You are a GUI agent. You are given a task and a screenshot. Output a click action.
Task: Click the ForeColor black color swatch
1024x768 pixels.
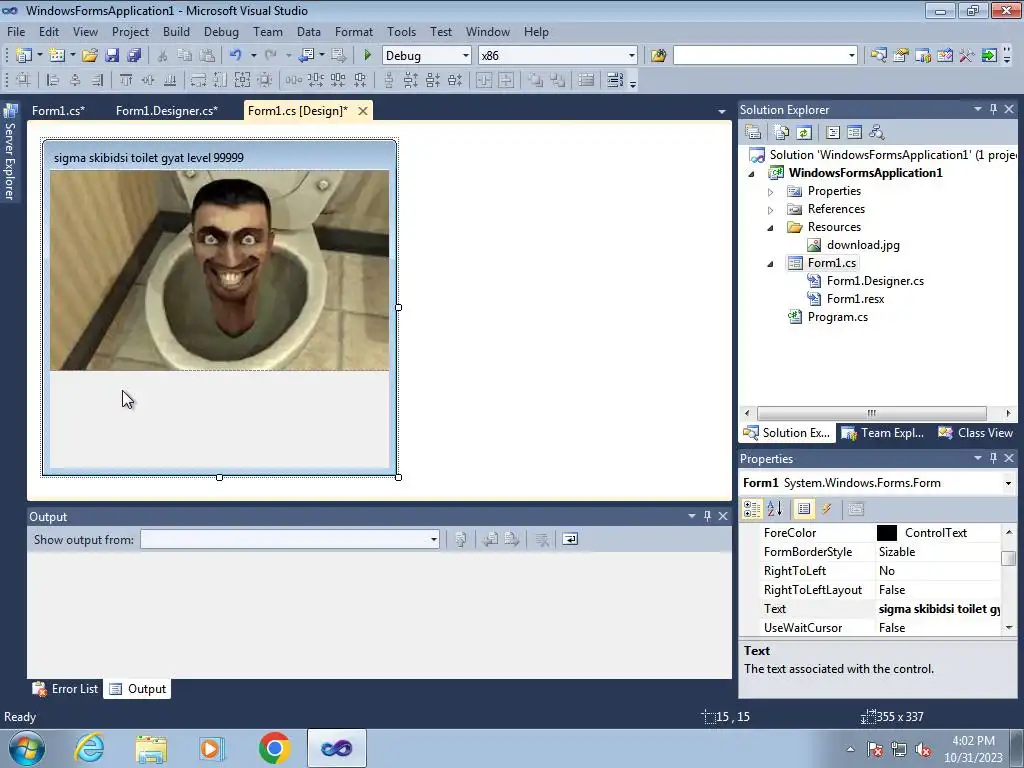[x=887, y=533]
